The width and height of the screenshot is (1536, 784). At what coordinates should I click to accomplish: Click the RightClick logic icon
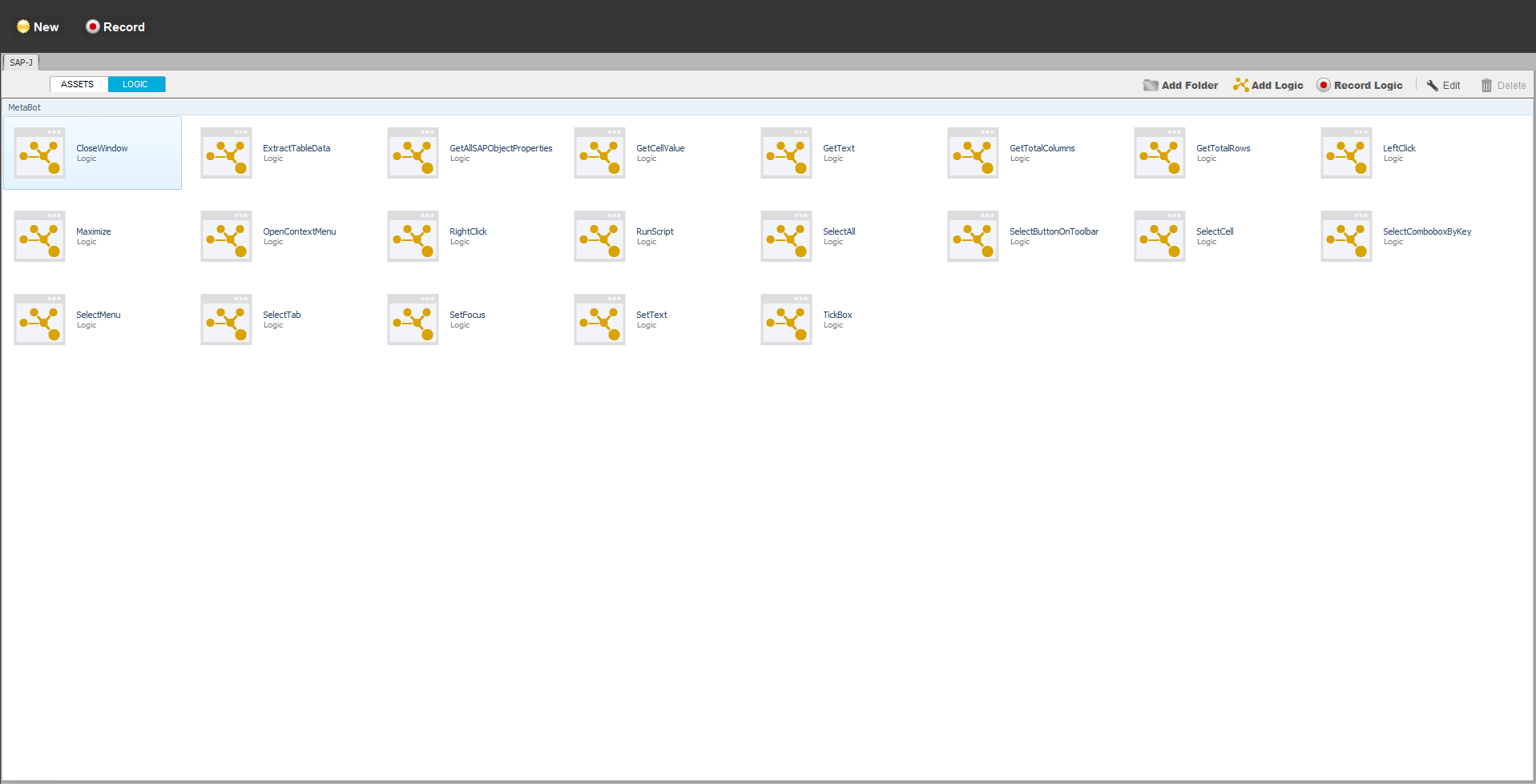[x=413, y=236]
